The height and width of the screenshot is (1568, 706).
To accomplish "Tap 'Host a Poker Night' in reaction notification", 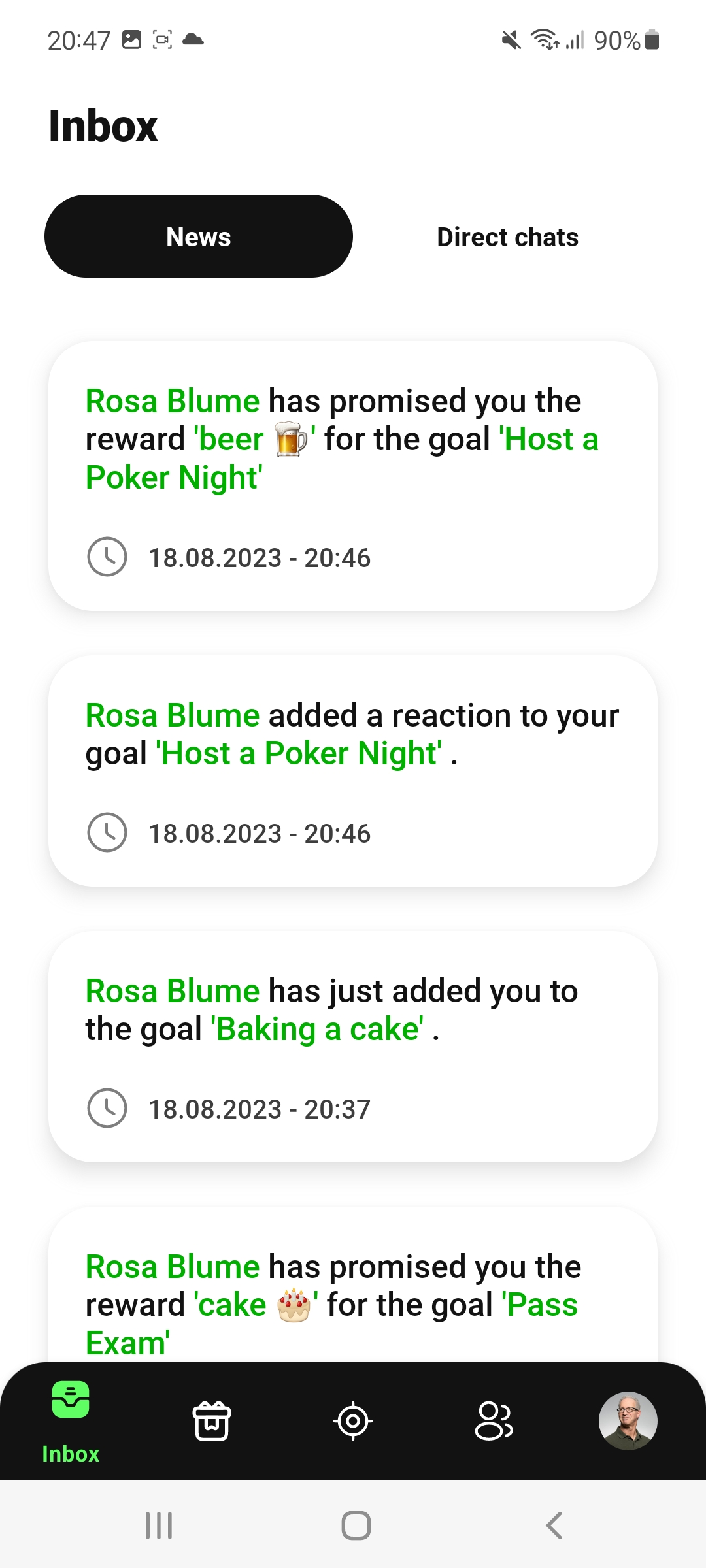I will click(x=299, y=754).
